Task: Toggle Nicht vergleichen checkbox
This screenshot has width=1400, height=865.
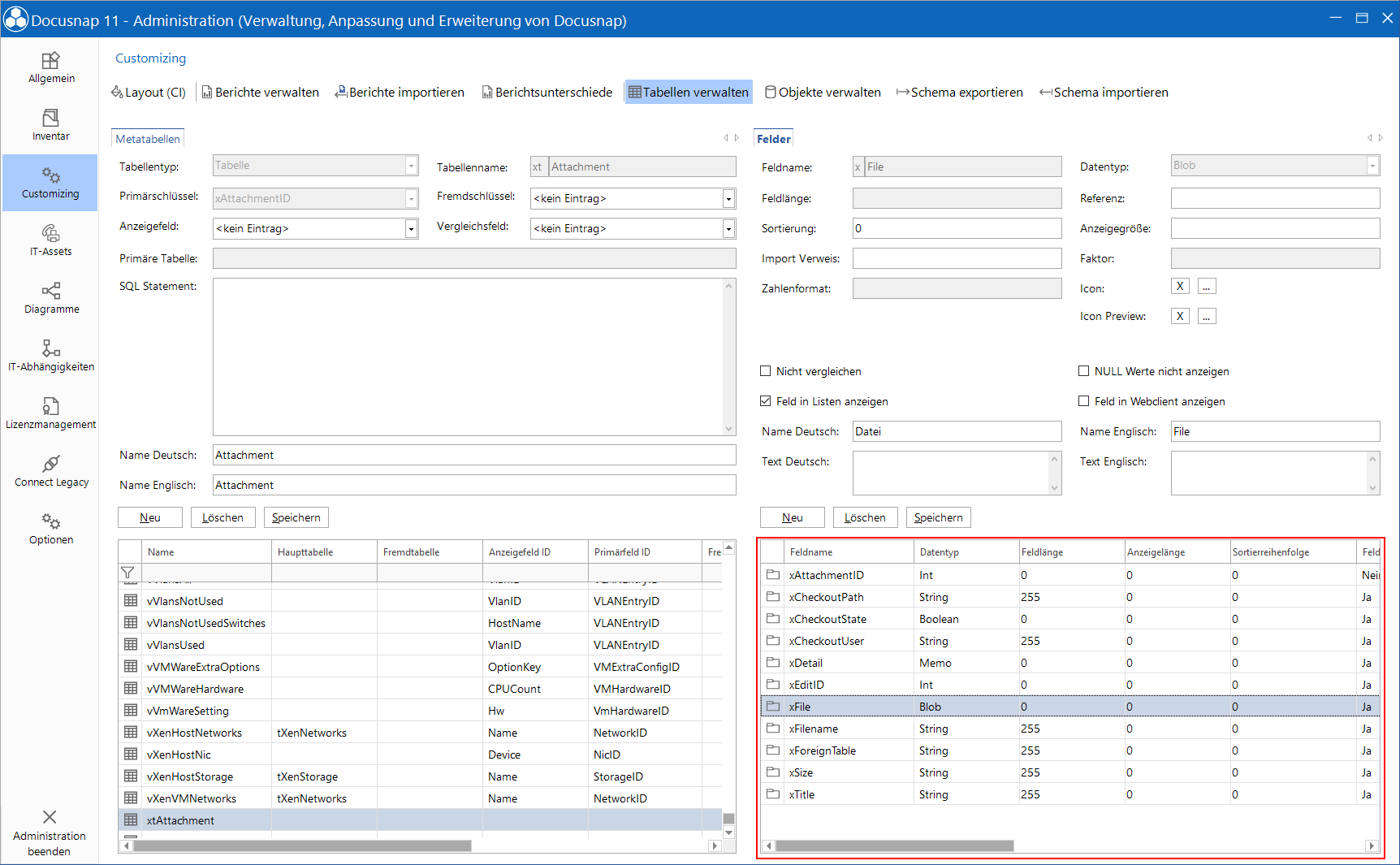Action: 765,371
